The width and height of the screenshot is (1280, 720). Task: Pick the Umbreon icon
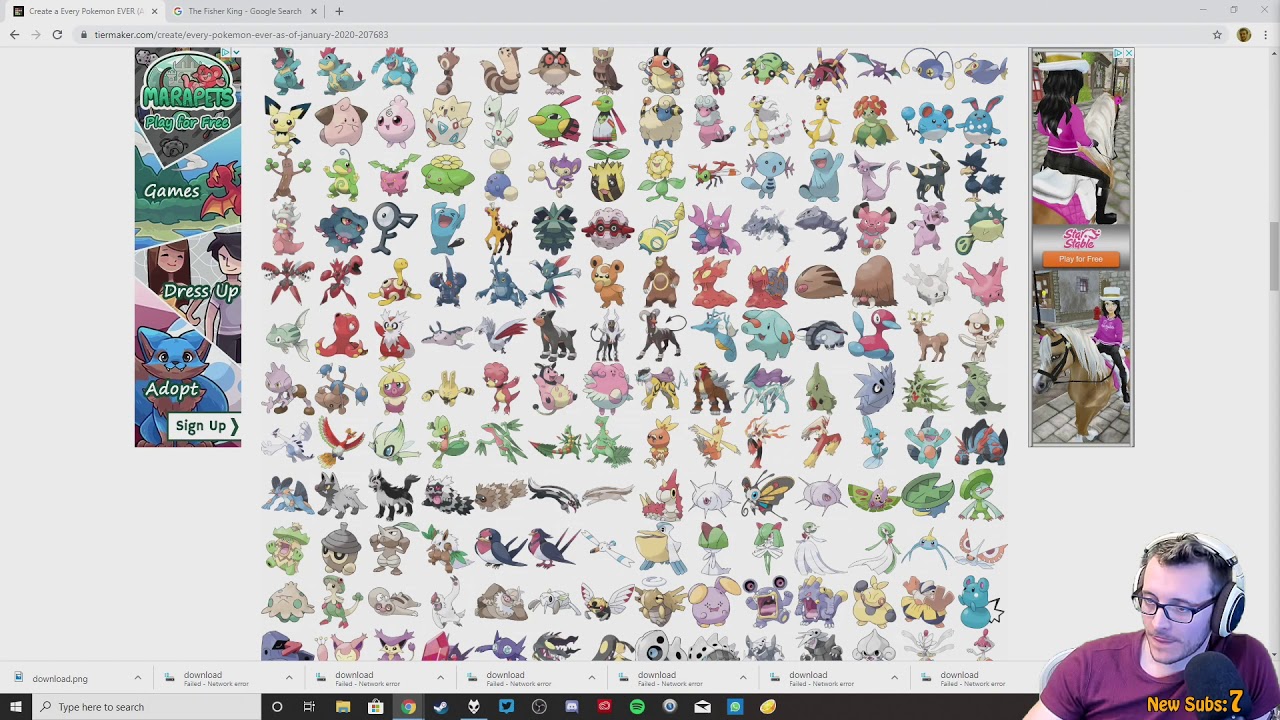click(x=927, y=176)
